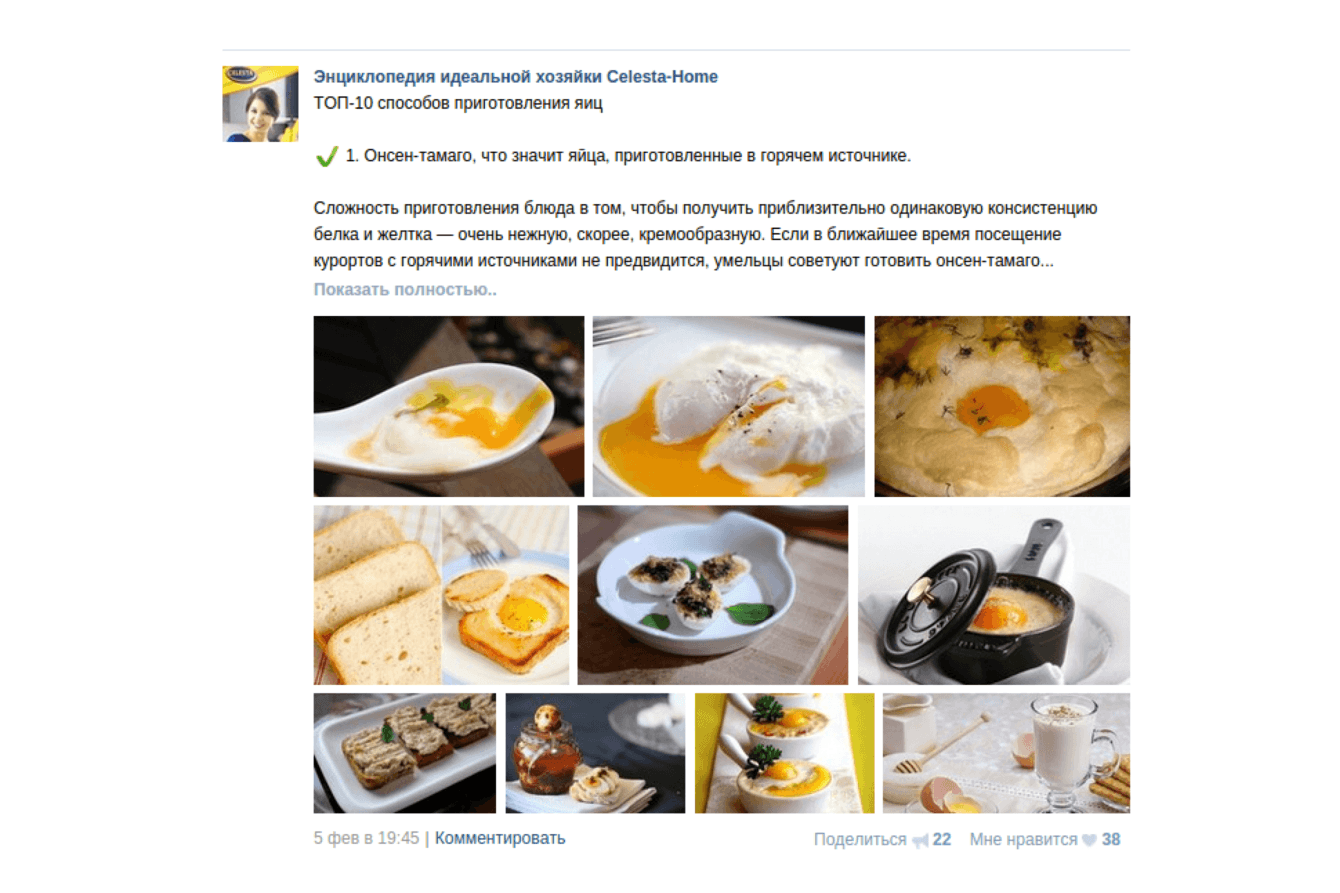The height and width of the screenshot is (893, 1340).
Task: Open the onsen egg in white spoon photo
Action: click(x=449, y=406)
